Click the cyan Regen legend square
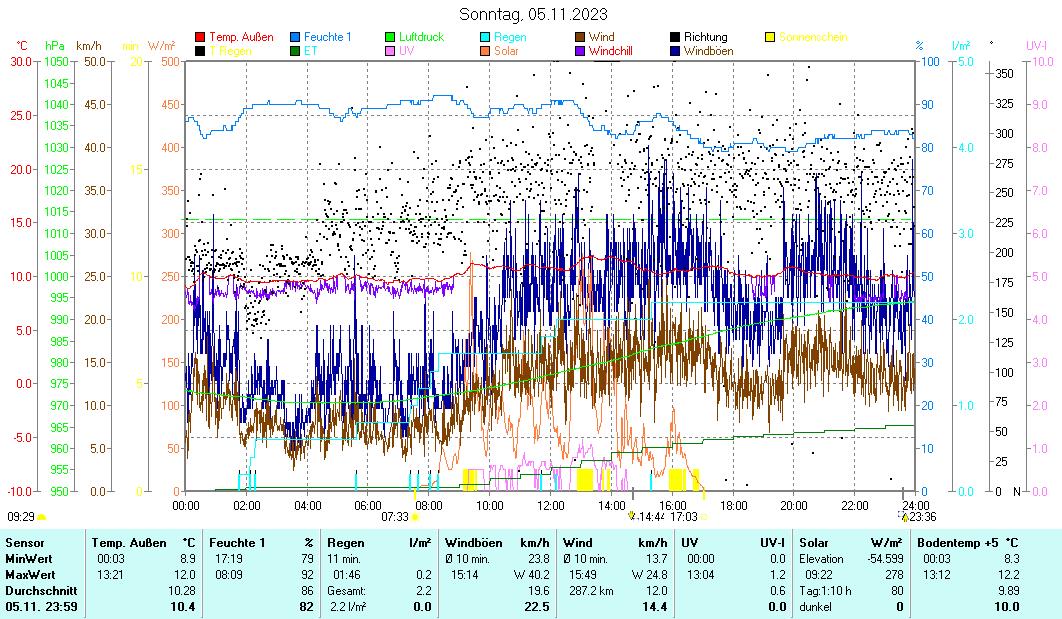1062x619 pixels. (486, 37)
